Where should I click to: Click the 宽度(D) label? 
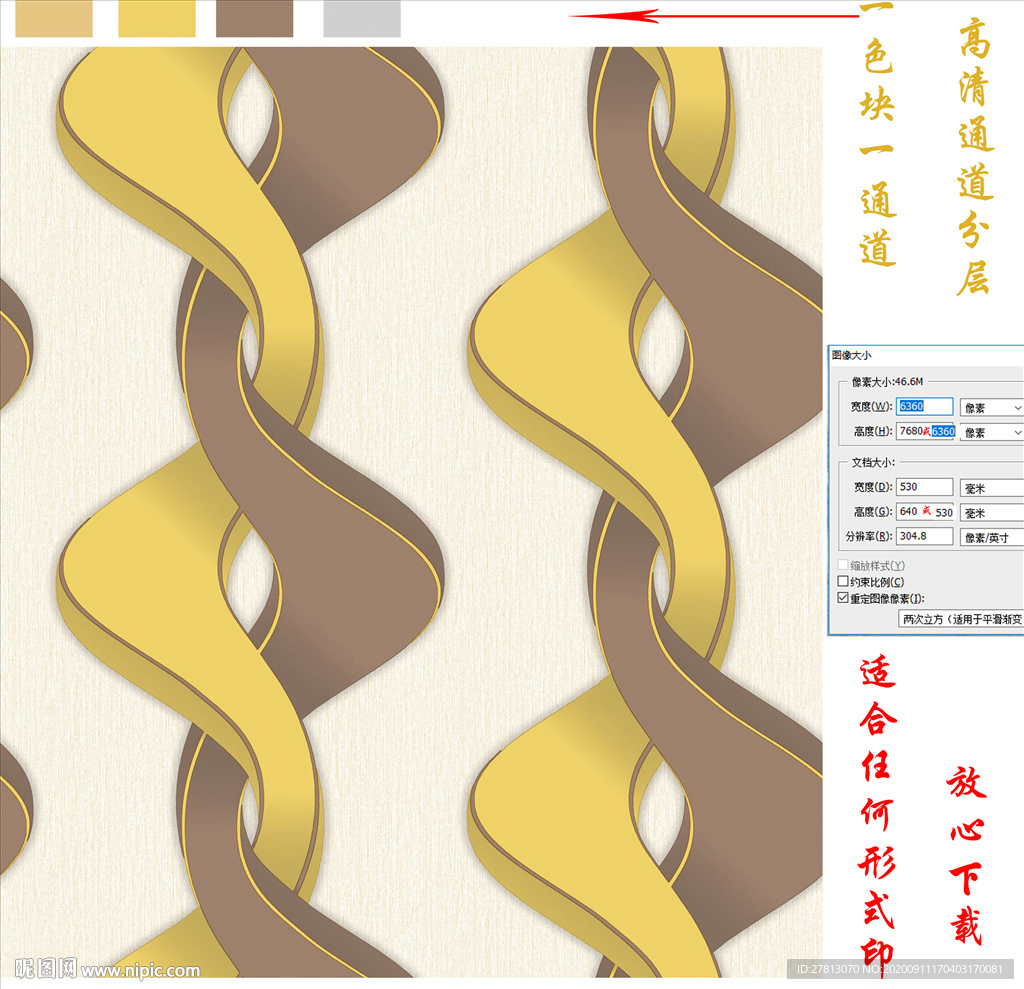pos(872,487)
